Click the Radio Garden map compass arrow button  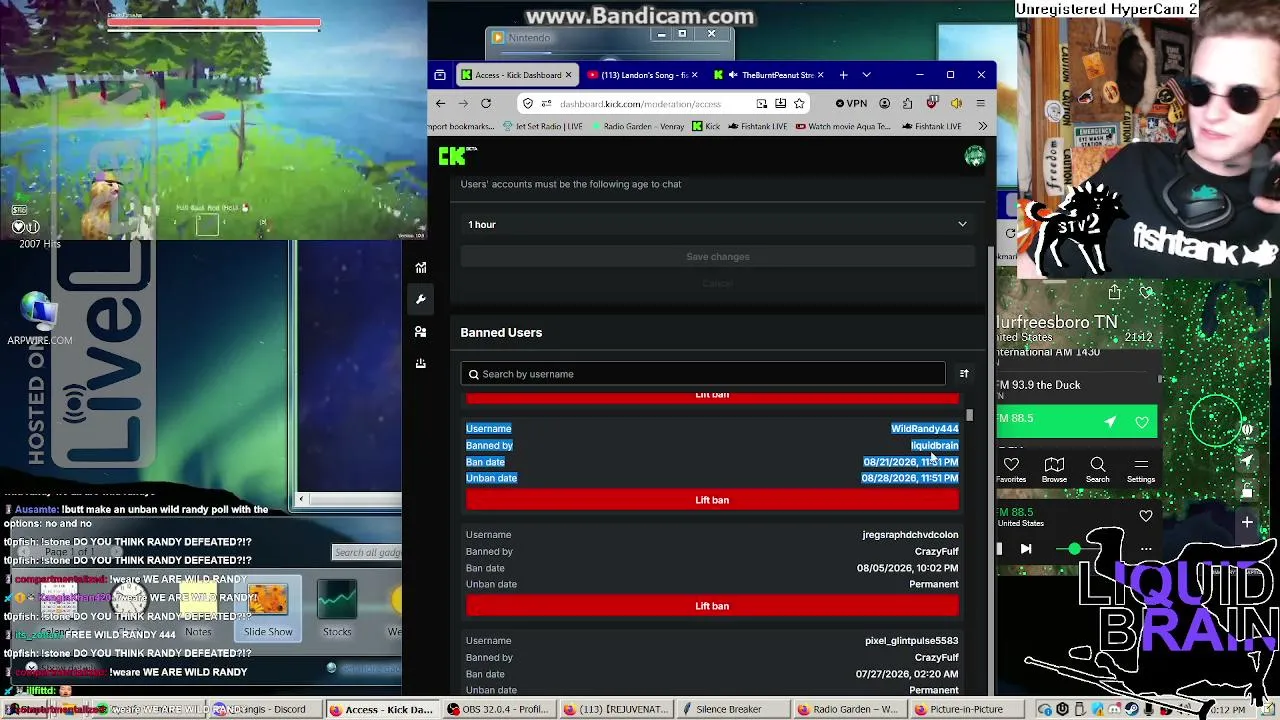pyautogui.click(x=1247, y=460)
